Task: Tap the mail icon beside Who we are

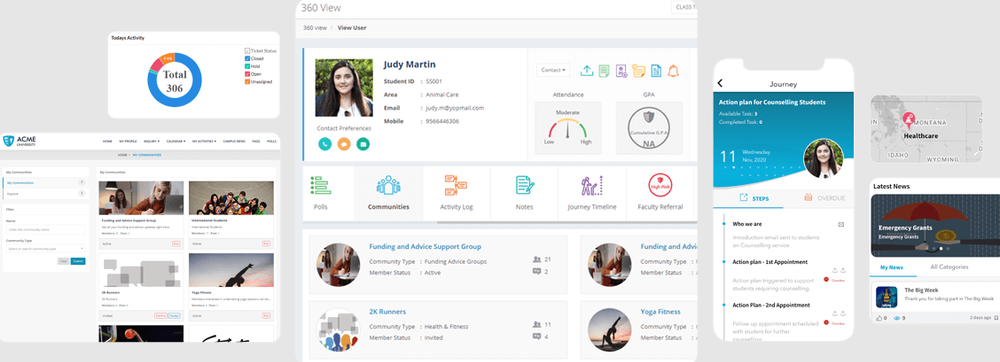Action: tap(841, 224)
